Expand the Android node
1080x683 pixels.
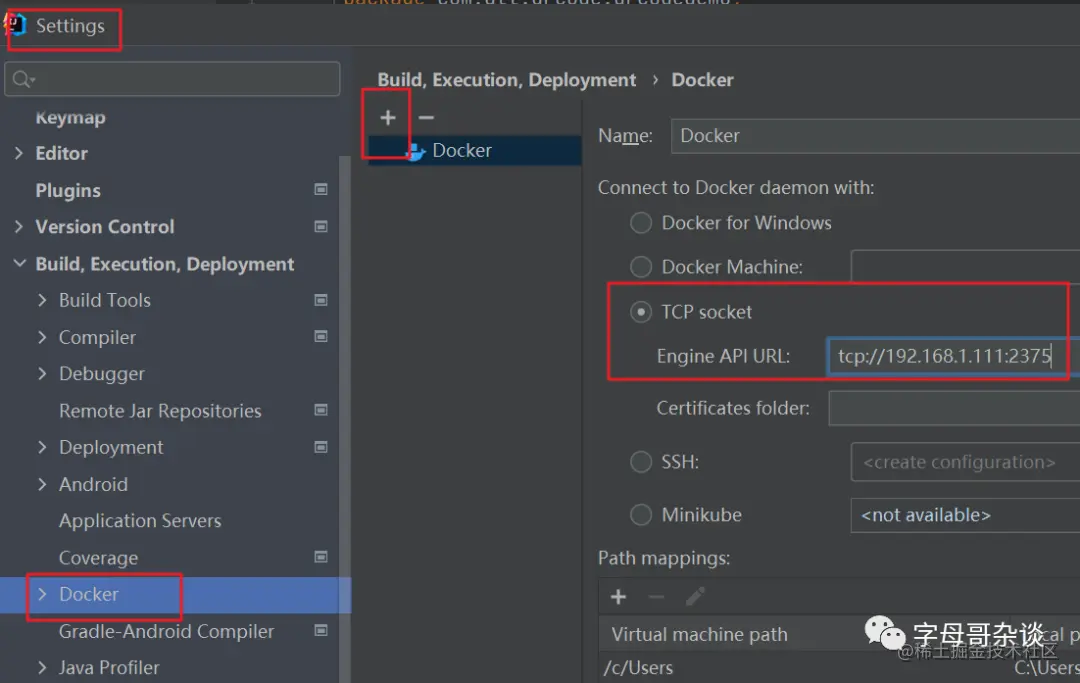click(x=43, y=485)
